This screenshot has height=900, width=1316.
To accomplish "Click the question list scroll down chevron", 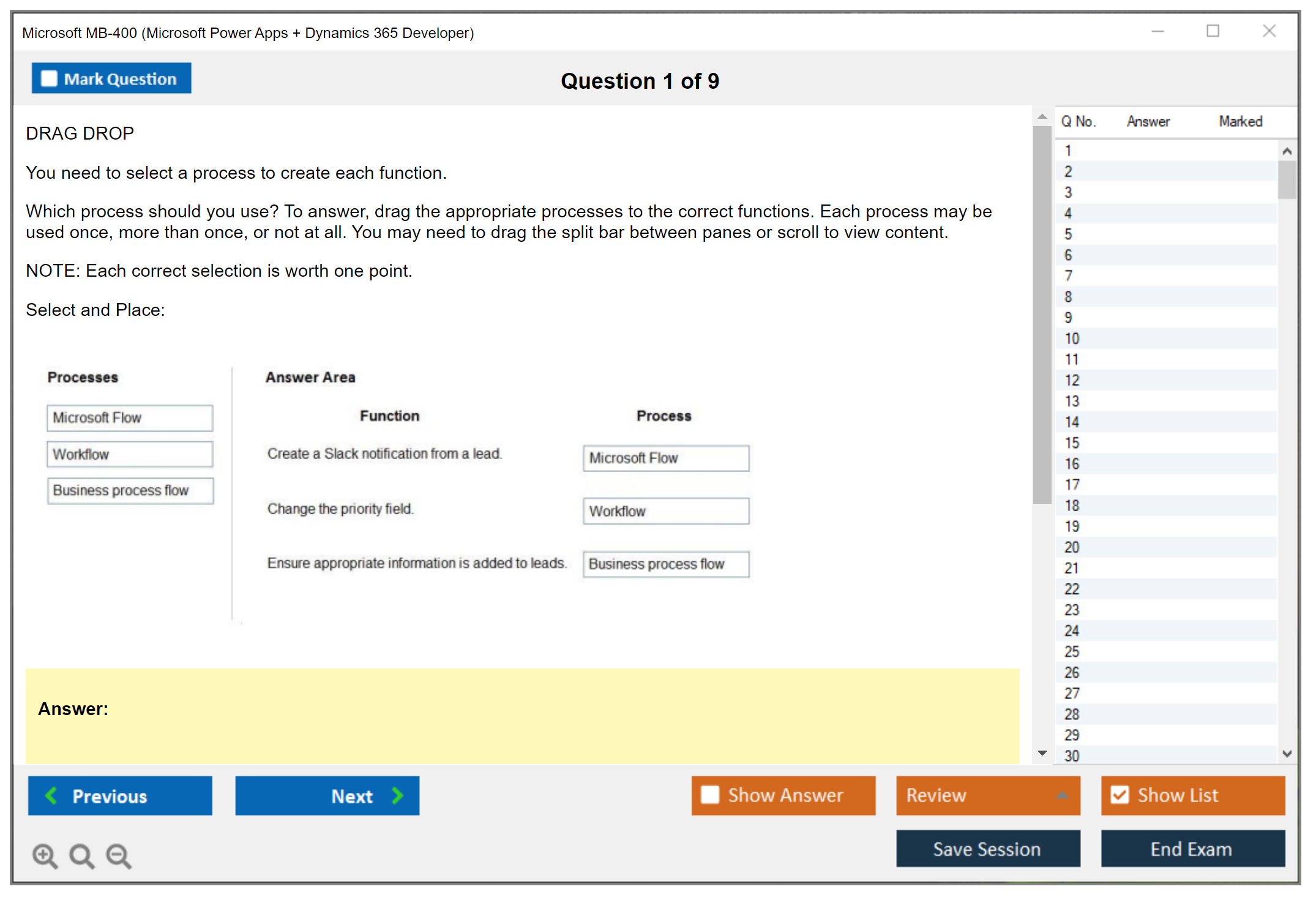I will tap(1287, 754).
